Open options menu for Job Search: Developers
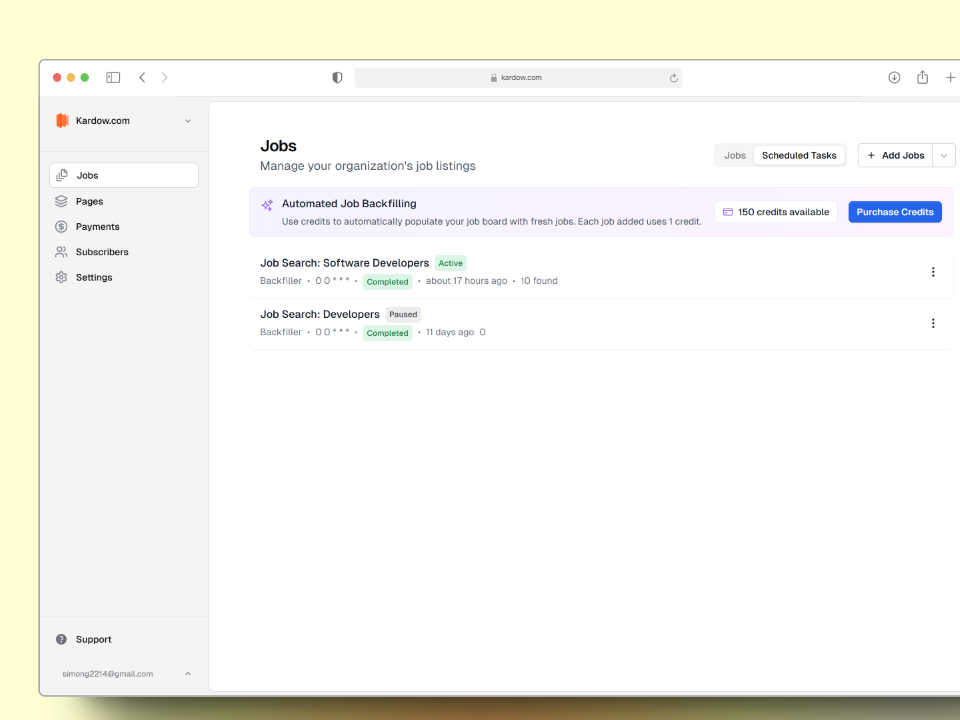The height and width of the screenshot is (720, 960). click(933, 323)
